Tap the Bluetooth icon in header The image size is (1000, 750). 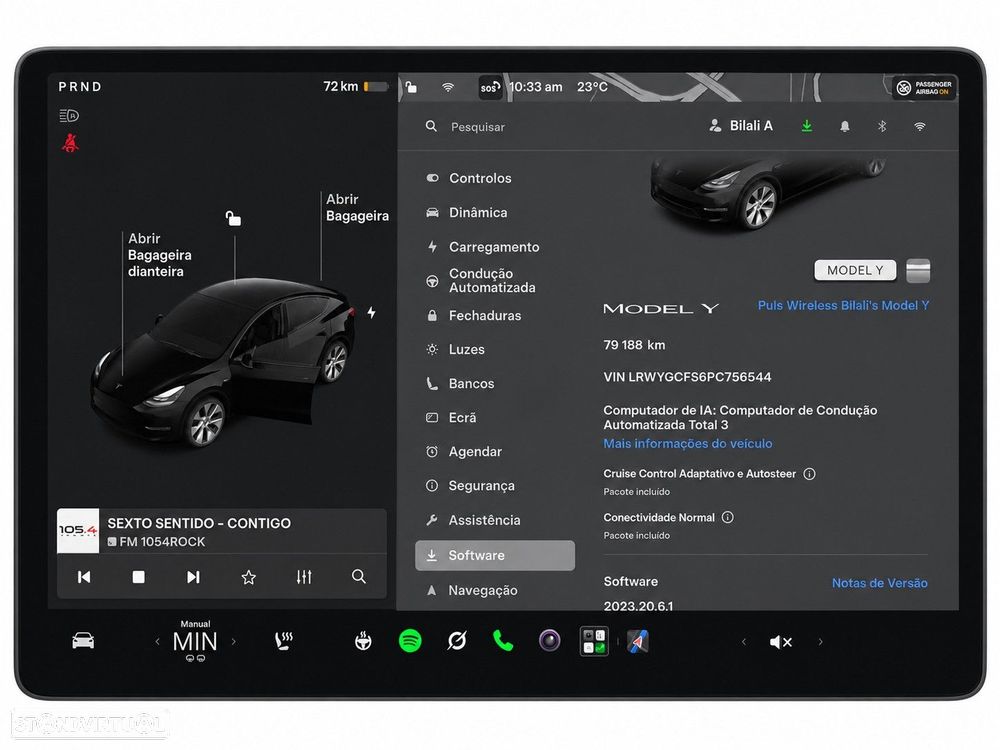tap(882, 126)
